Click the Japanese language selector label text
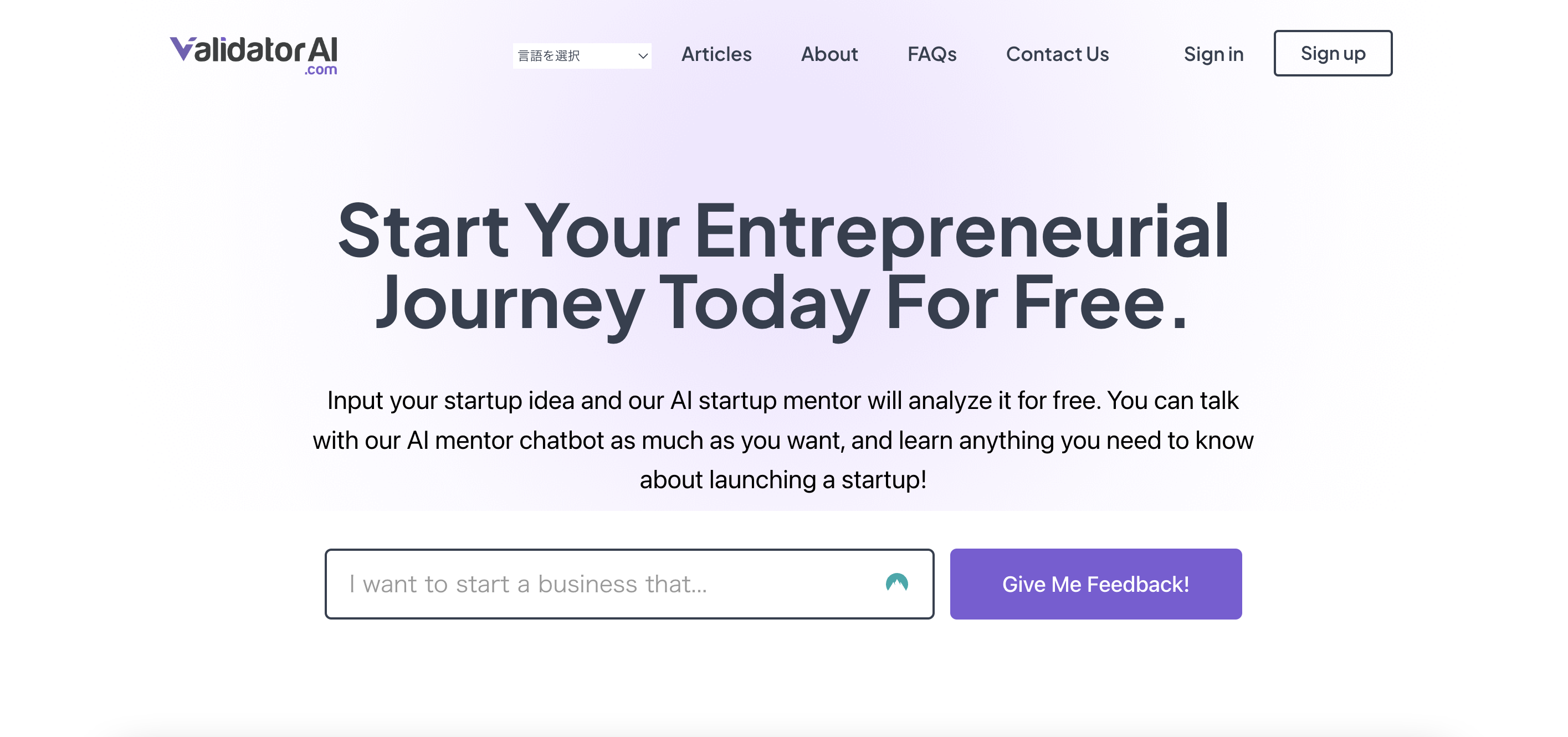This screenshot has width=1568, height=737. 549,56
